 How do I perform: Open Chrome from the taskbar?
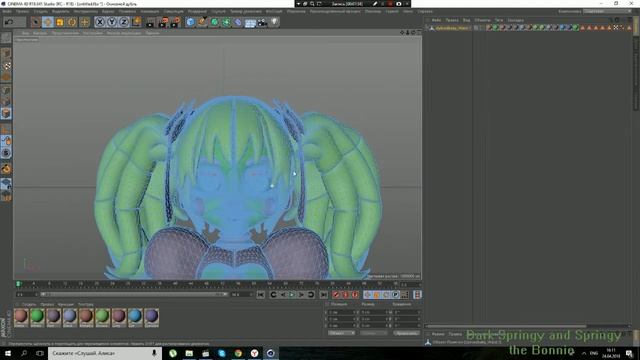coord(238,353)
